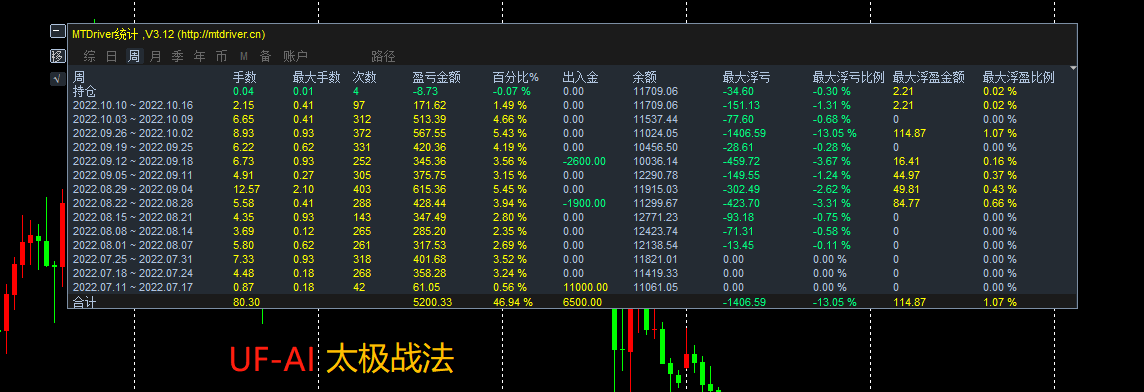Switch to the 账户 account tab

click(295, 56)
